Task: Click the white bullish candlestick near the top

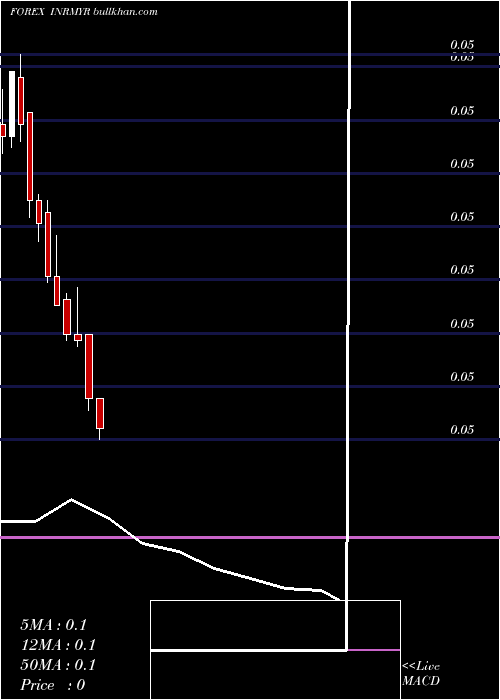Action: [12, 104]
